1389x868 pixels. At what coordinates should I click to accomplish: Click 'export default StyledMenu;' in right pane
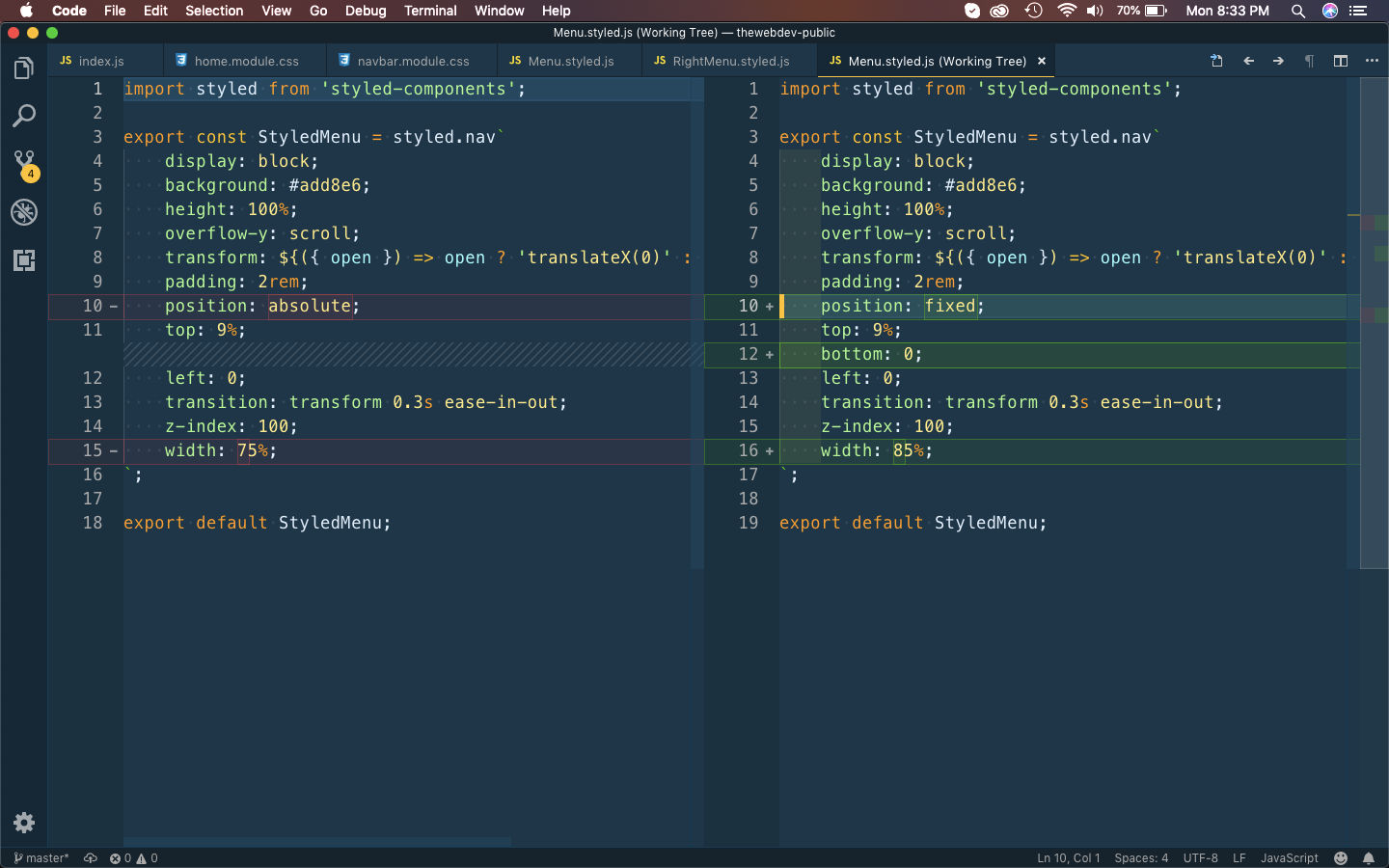pyautogui.click(x=912, y=523)
